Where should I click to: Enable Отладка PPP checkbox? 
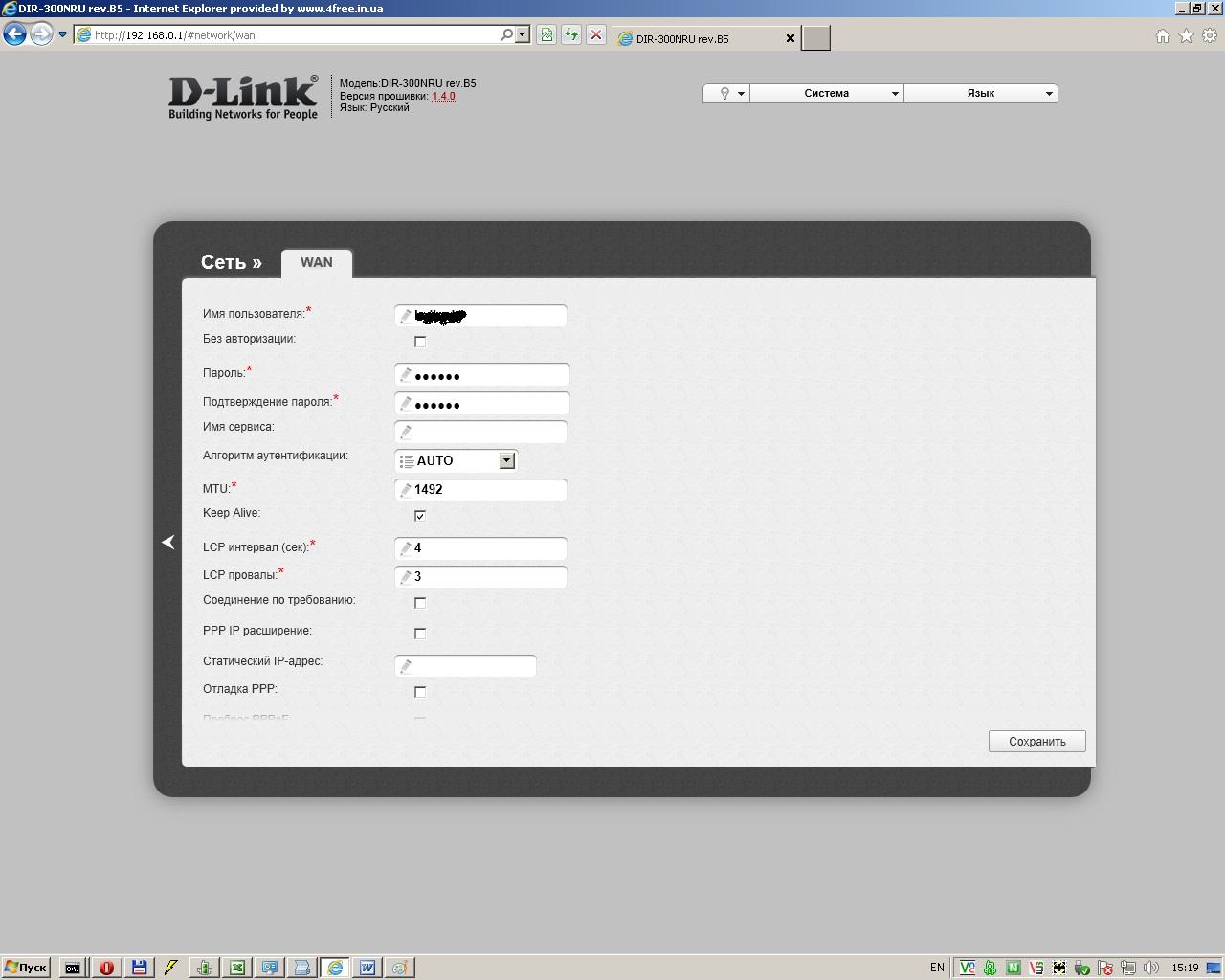point(420,692)
